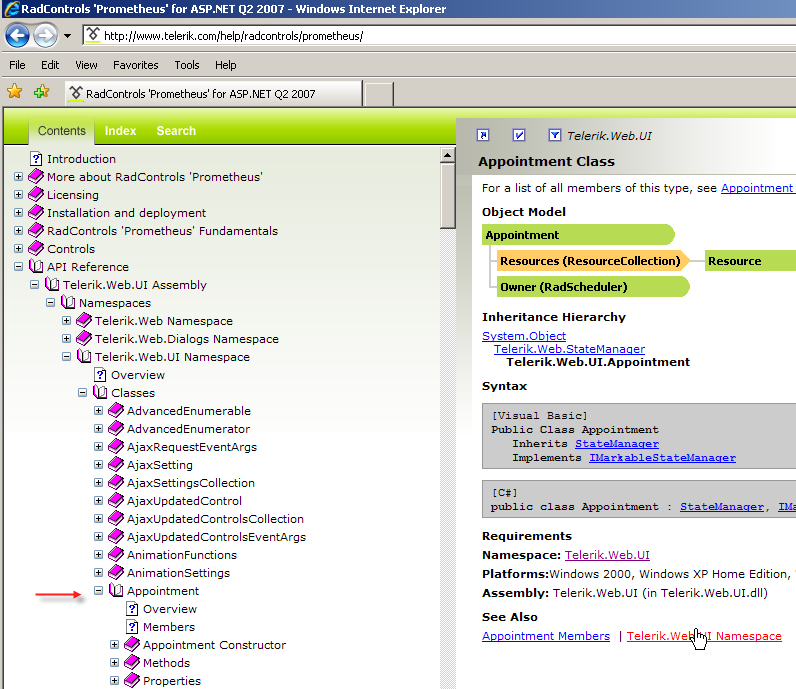The height and width of the screenshot is (689, 796).
Task: Click the Controls book icon
Action: tap(36, 248)
